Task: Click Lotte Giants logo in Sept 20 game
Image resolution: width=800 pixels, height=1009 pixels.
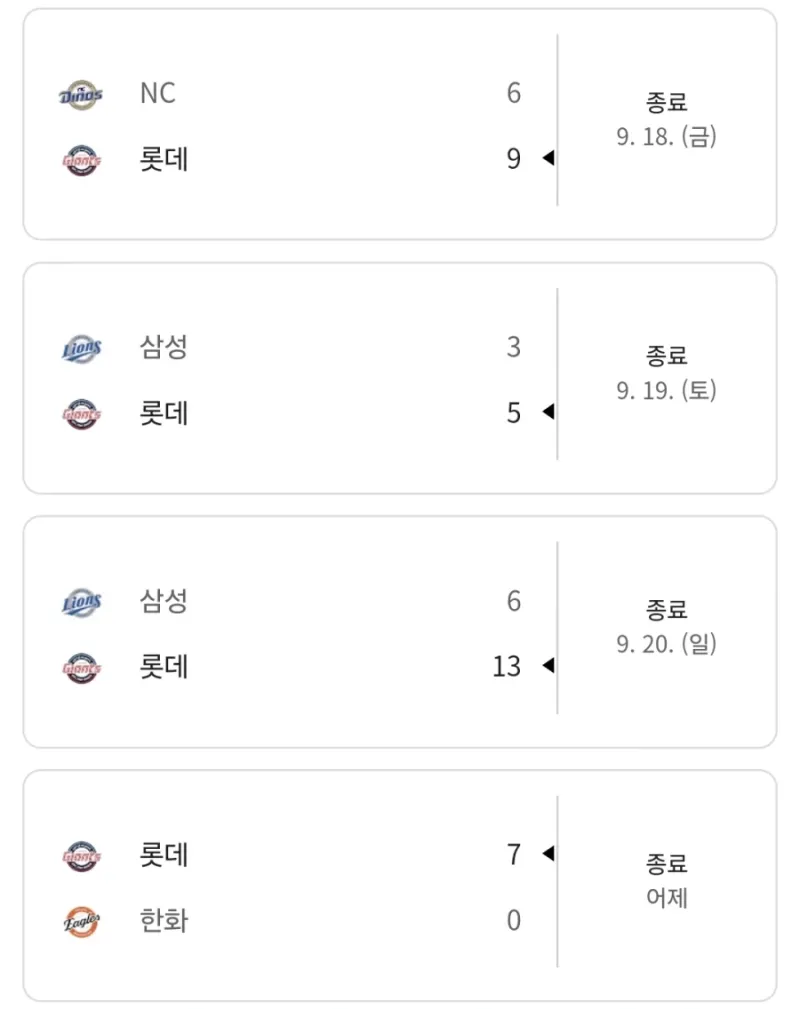Action: [x=81, y=668]
